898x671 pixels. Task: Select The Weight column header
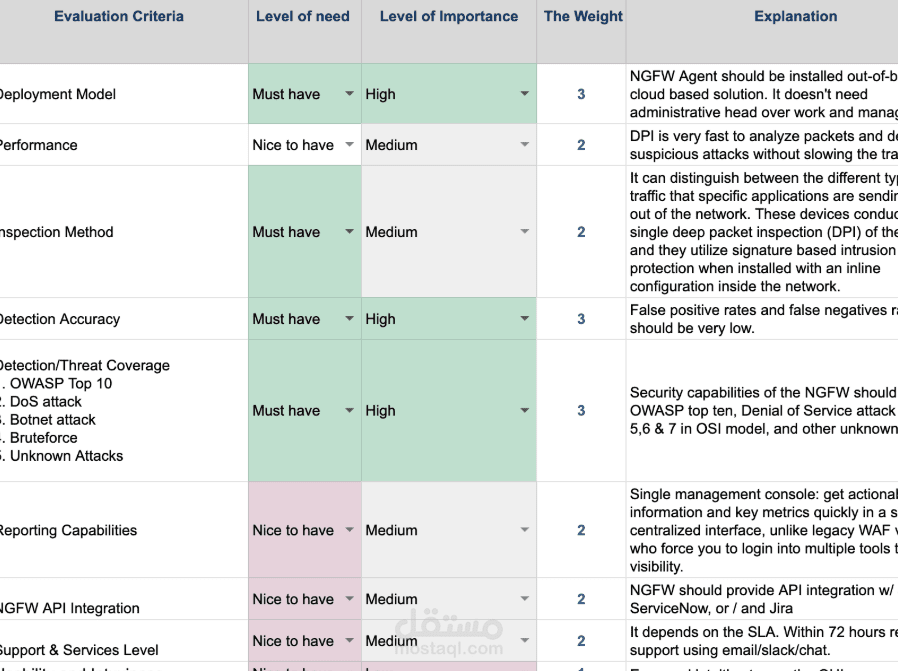[x=583, y=16]
